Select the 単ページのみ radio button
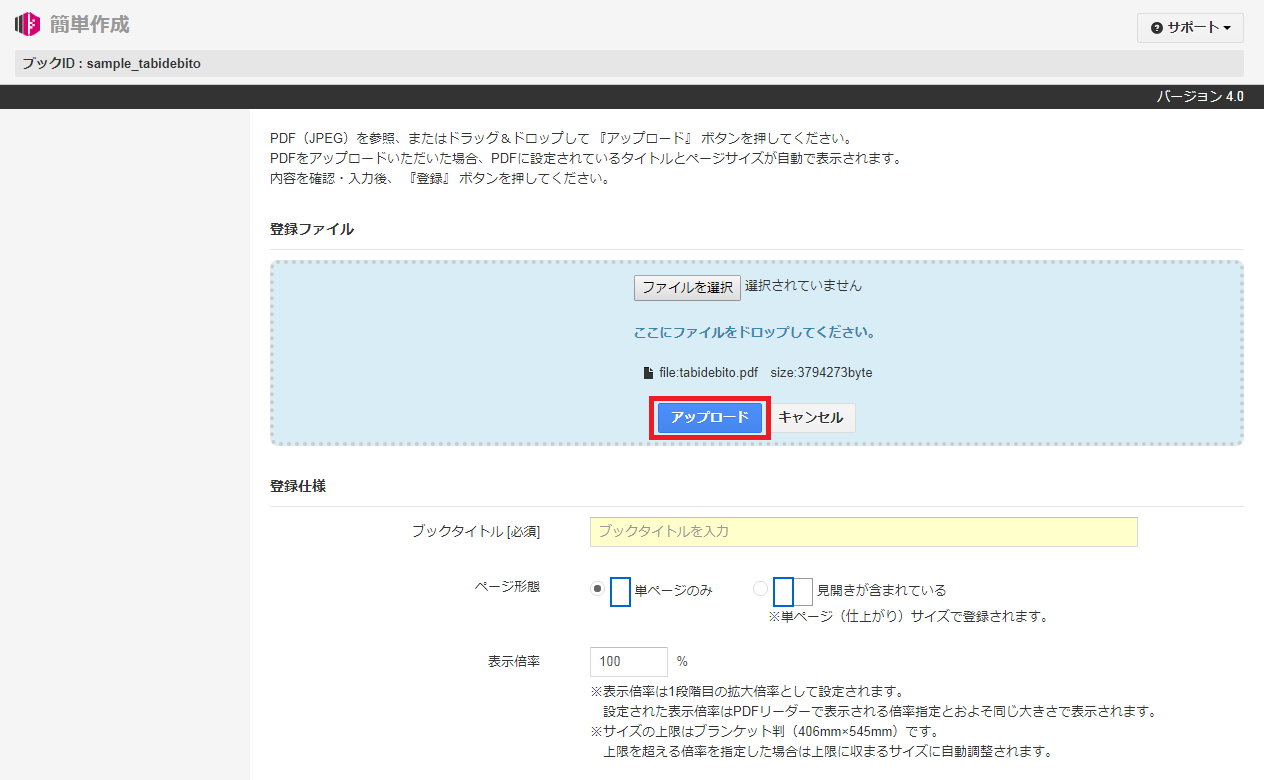The height and width of the screenshot is (780, 1264). click(x=596, y=590)
